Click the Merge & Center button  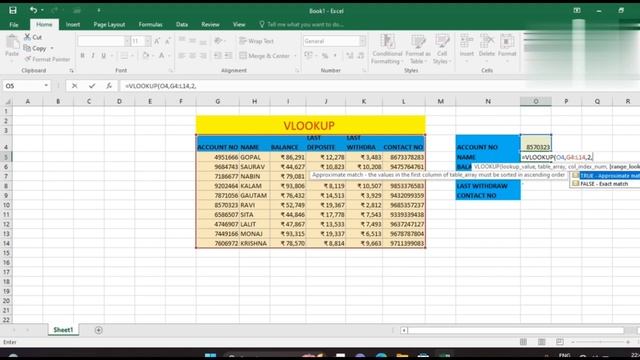pos(265,56)
